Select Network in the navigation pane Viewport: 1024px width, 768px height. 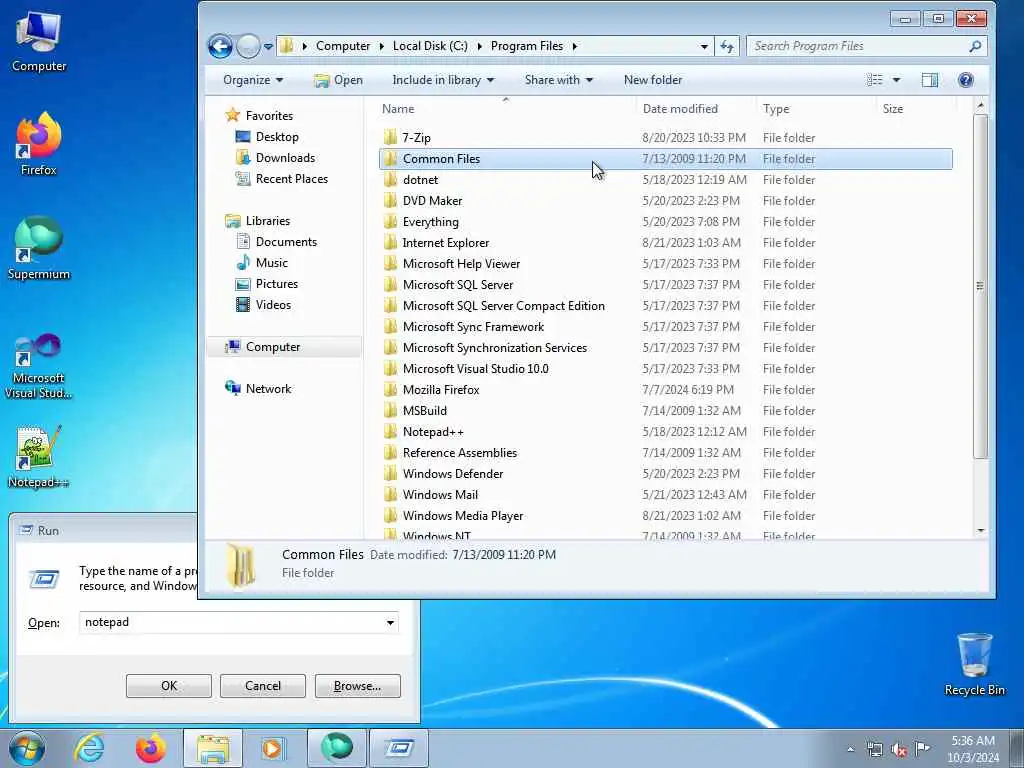pos(268,389)
